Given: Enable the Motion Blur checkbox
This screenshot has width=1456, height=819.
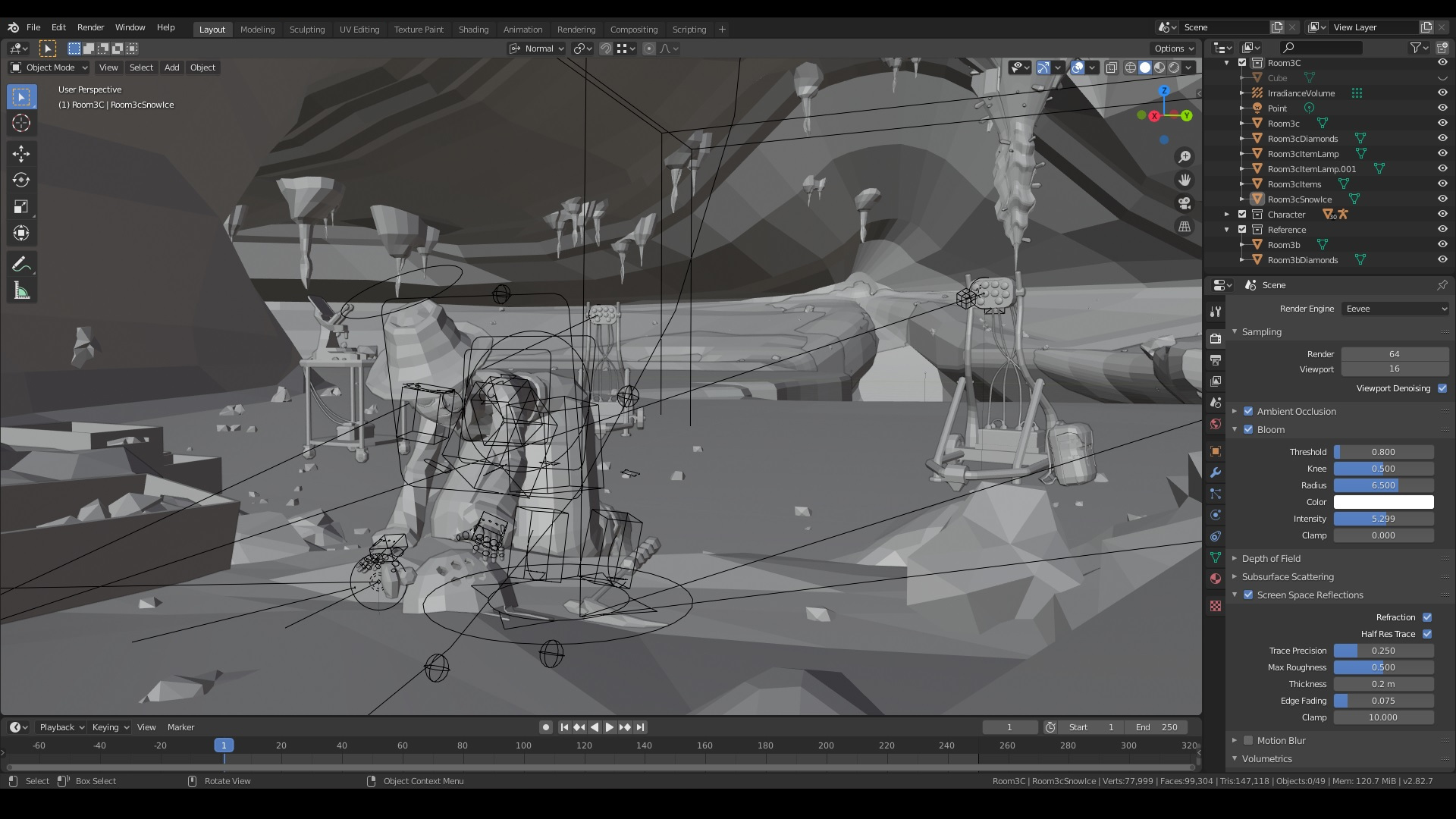Looking at the screenshot, I should point(1248,740).
